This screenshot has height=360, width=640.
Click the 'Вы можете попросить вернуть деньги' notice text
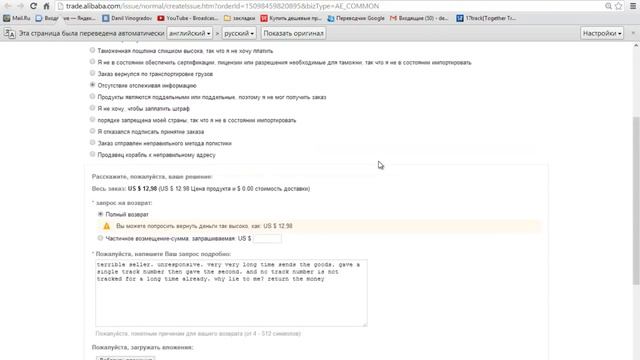(204, 226)
